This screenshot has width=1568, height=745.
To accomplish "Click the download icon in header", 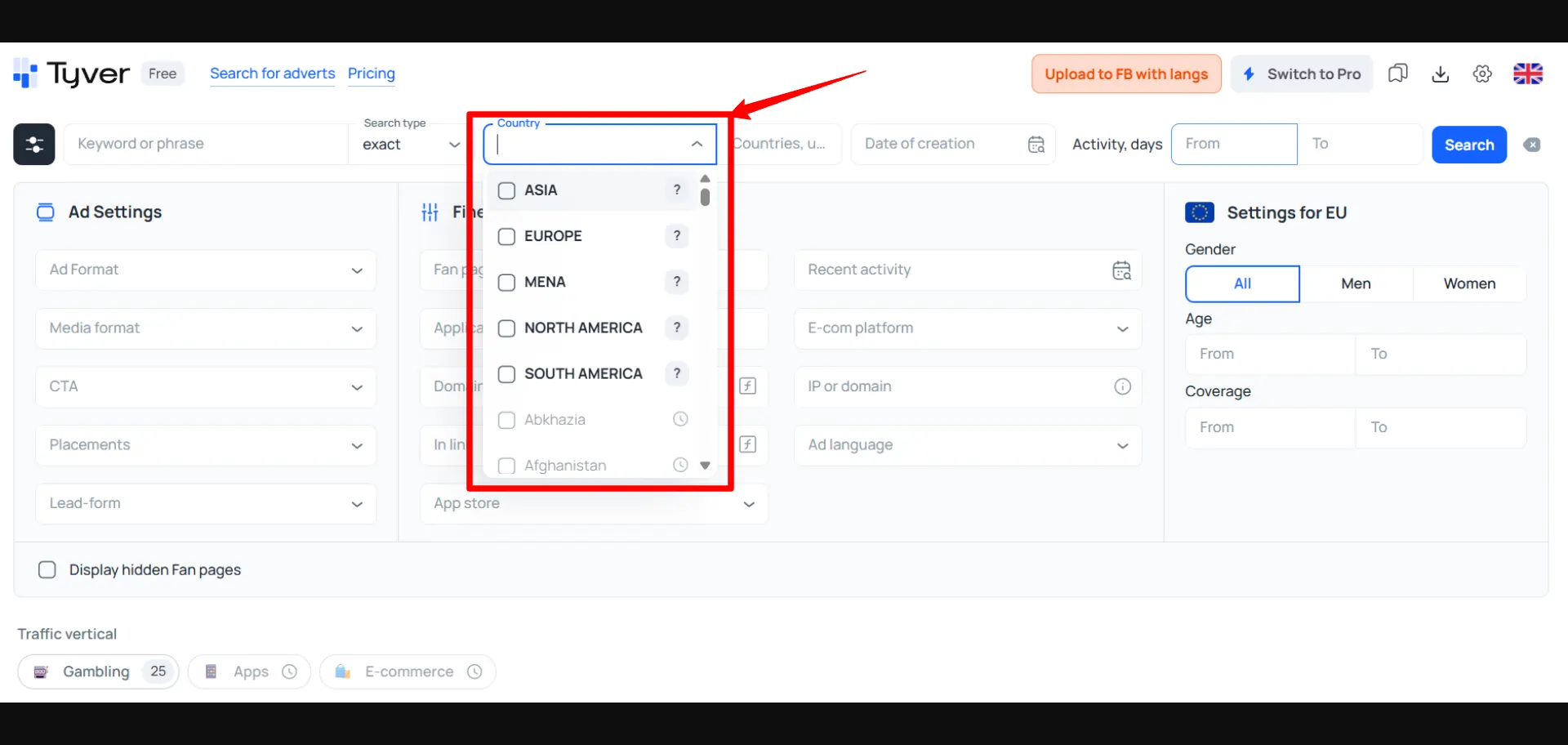I will [x=1440, y=74].
